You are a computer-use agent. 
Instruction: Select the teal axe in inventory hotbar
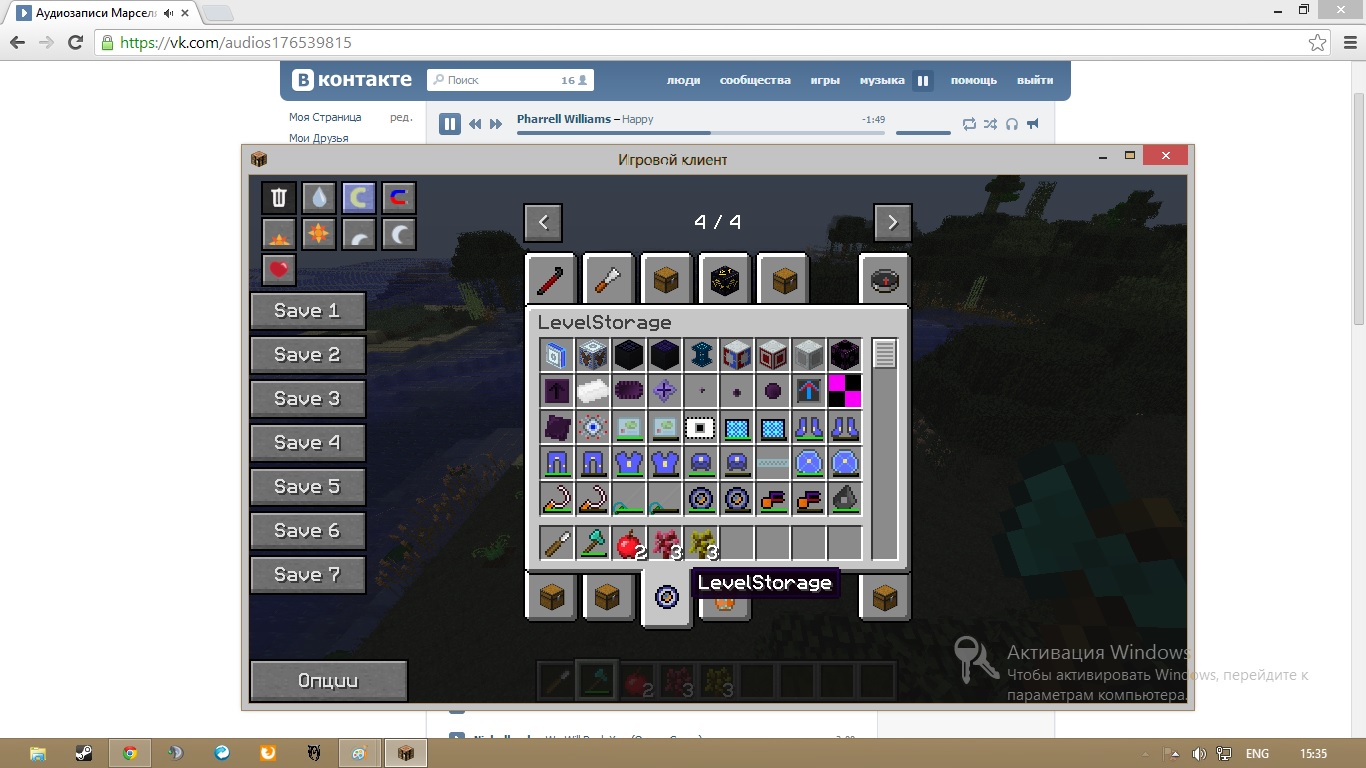pyautogui.click(x=593, y=543)
